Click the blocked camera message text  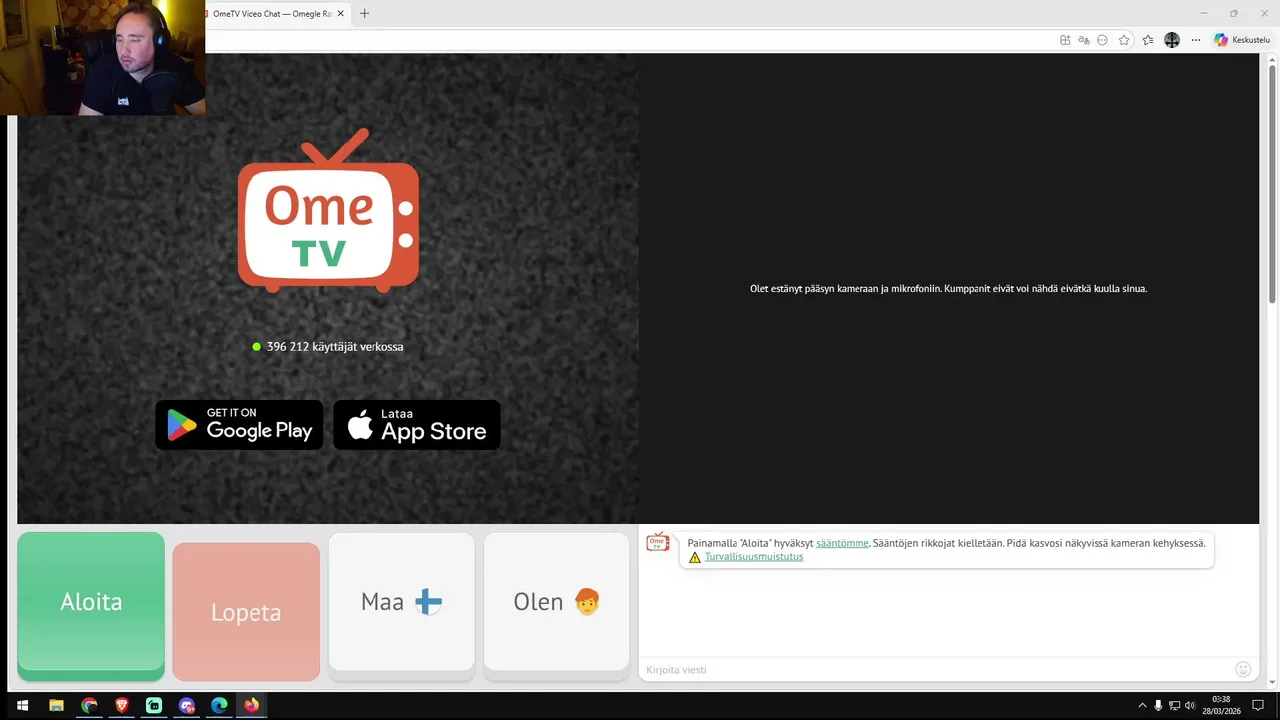point(948,289)
